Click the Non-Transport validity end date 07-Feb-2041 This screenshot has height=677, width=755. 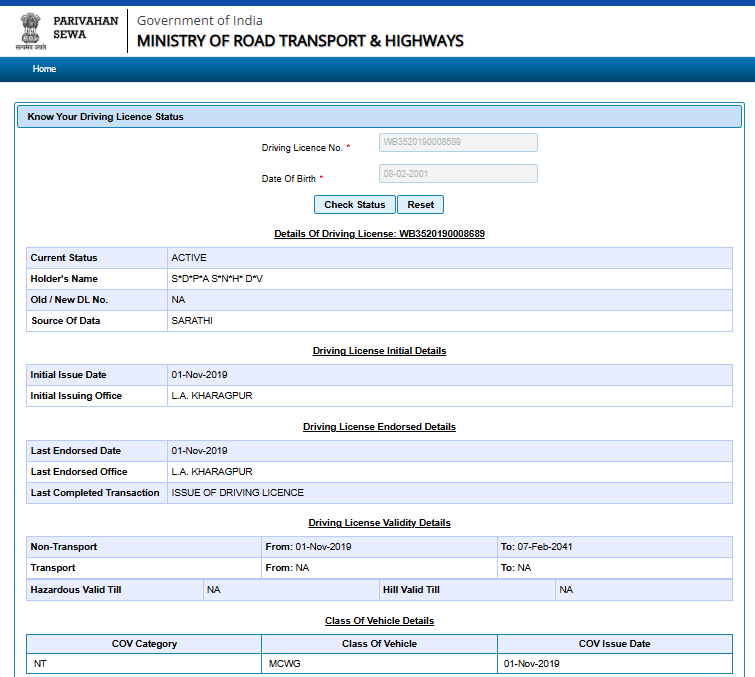(x=544, y=547)
